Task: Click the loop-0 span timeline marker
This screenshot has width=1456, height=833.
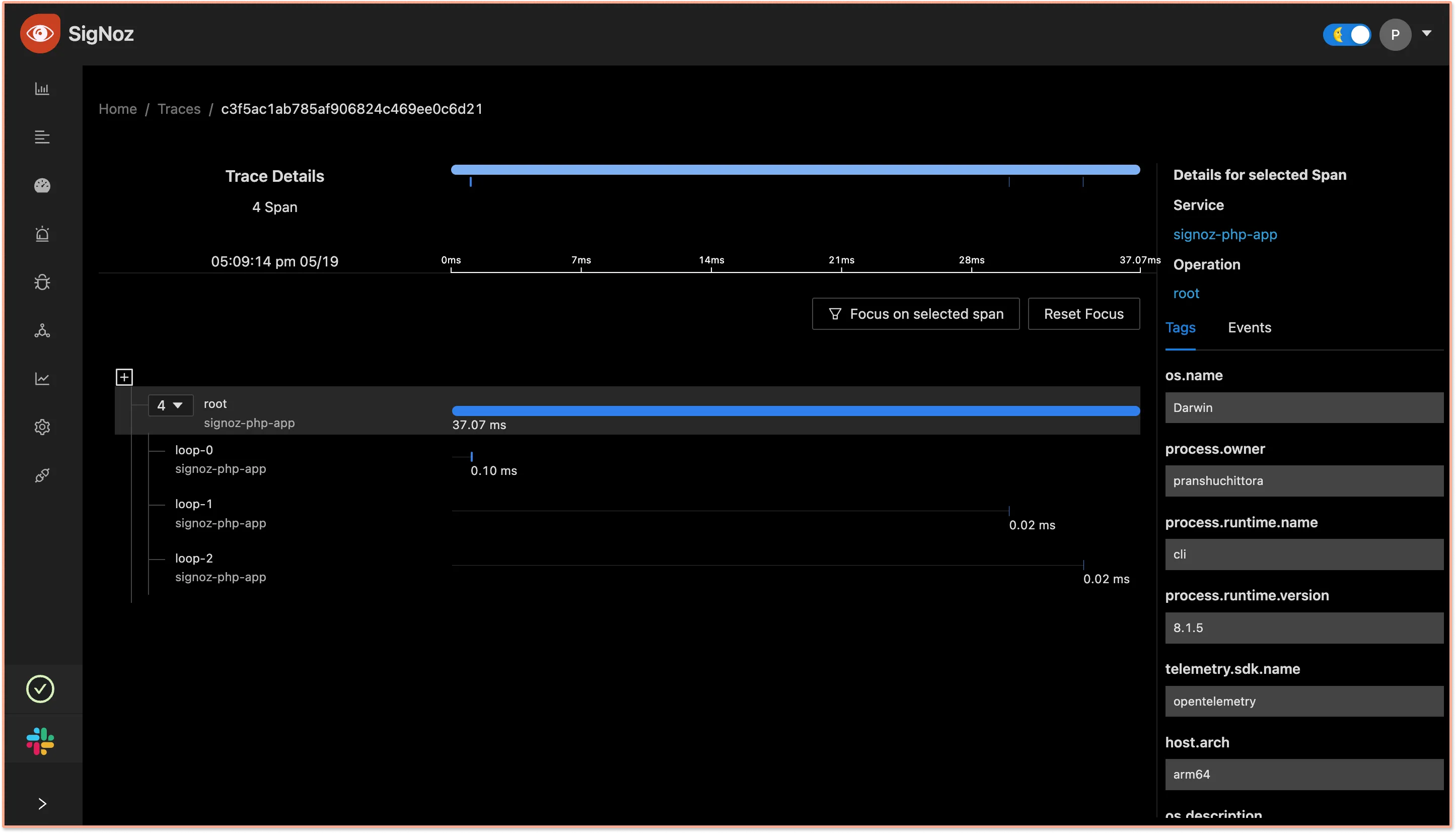Action: (x=471, y=457)
